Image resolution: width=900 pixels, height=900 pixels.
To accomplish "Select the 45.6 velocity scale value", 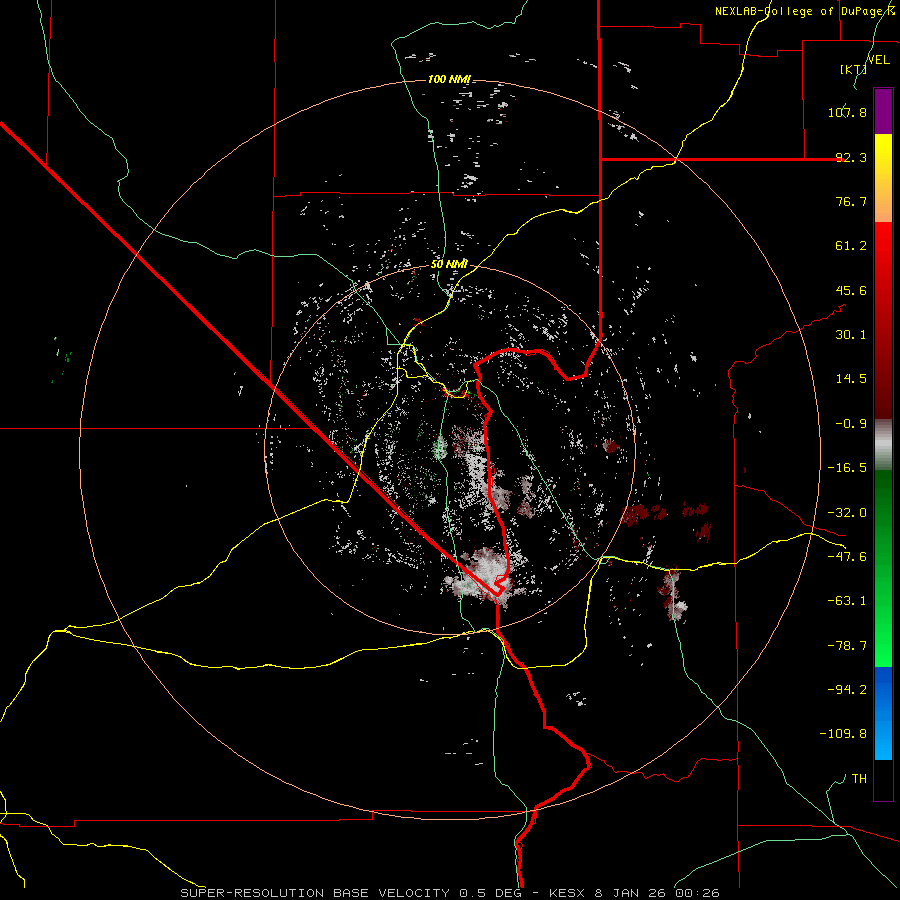I will click(851, 290).
